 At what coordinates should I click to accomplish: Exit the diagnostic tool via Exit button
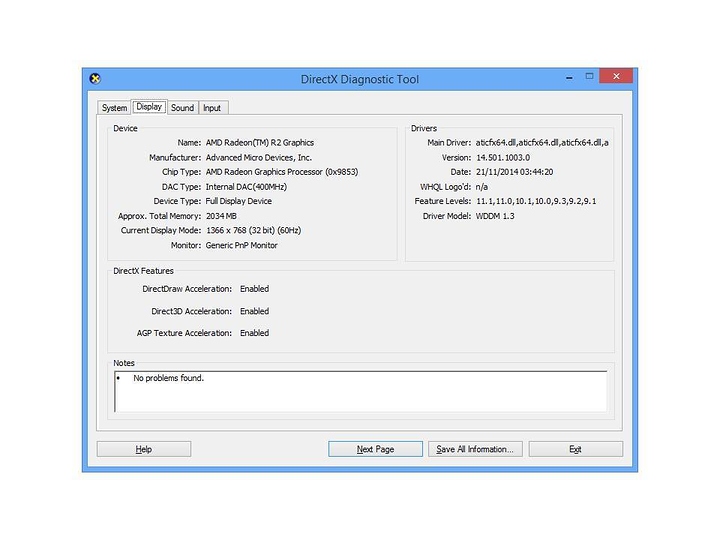point(575,449)
